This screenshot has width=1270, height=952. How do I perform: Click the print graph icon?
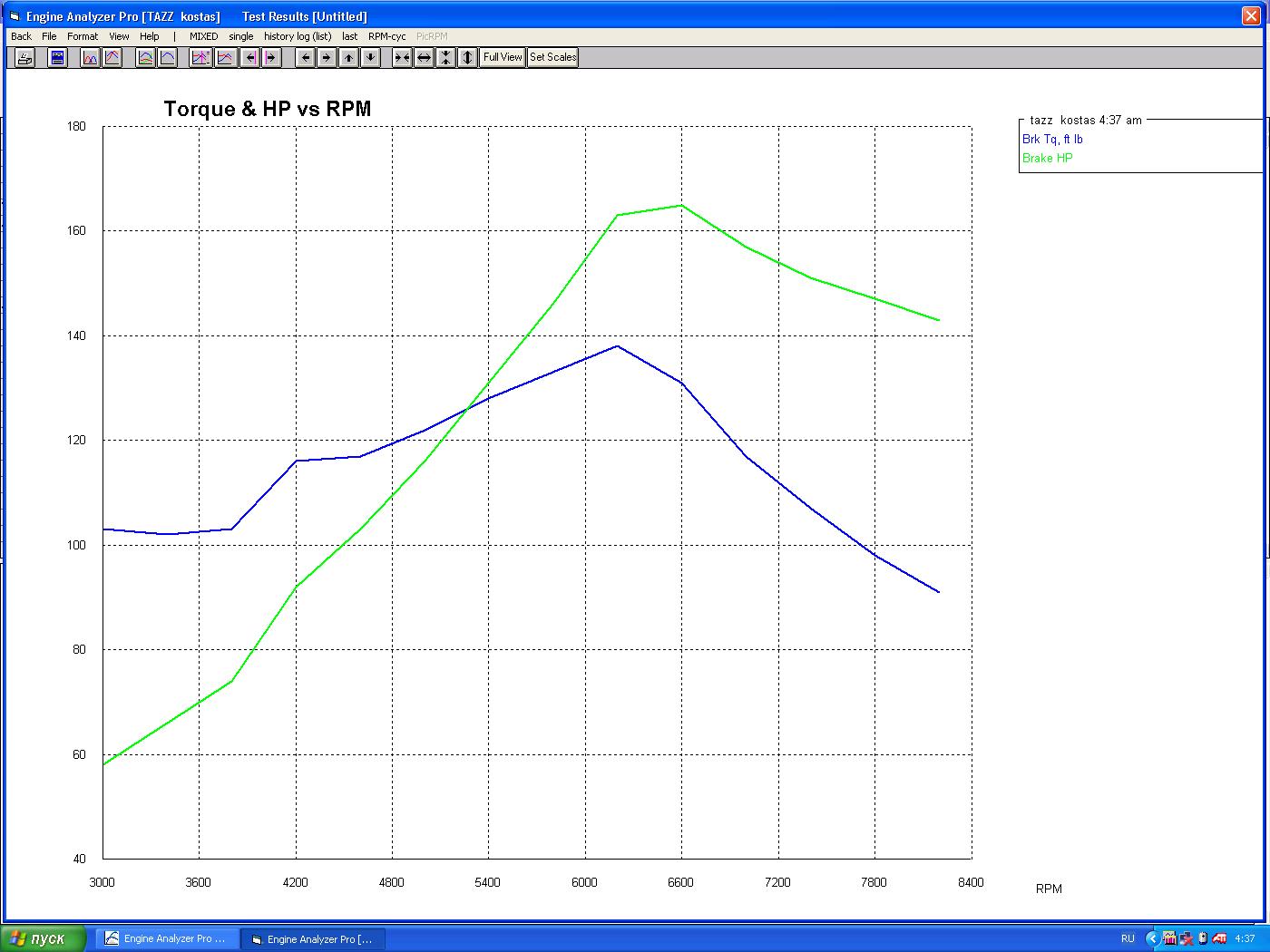[24, 58]
